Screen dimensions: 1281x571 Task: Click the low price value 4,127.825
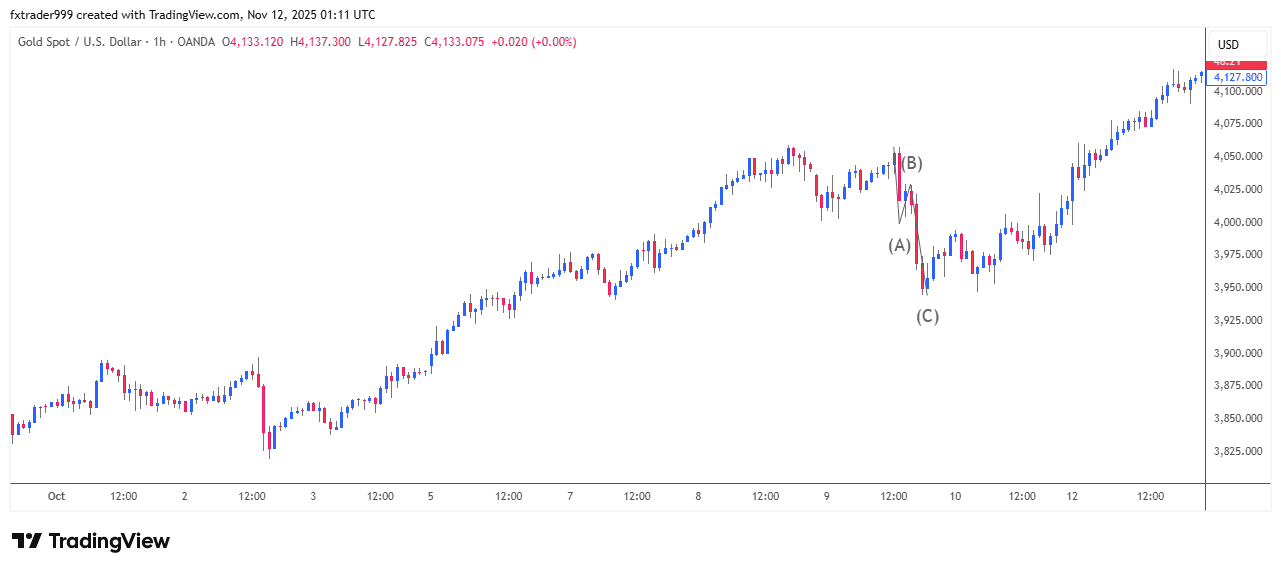tap(388, 42)
